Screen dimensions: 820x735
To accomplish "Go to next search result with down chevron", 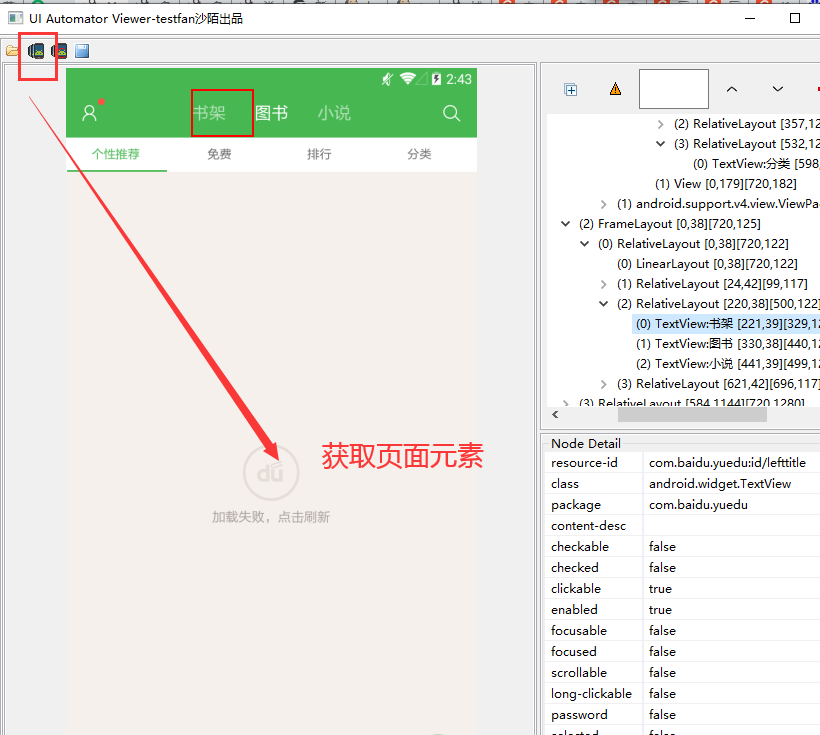I will pos(778,89).
